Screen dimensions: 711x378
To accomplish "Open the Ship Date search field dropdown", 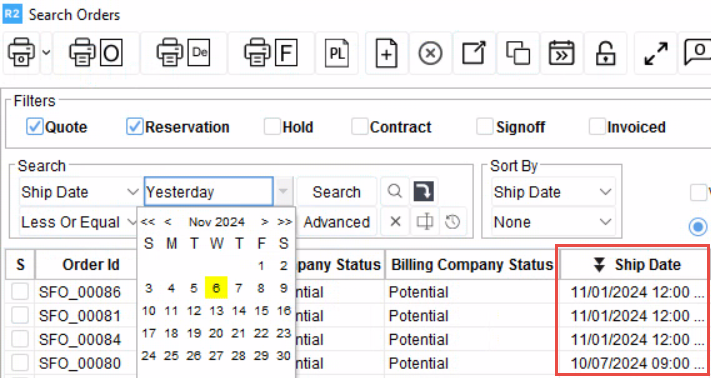I will [80, 192].
